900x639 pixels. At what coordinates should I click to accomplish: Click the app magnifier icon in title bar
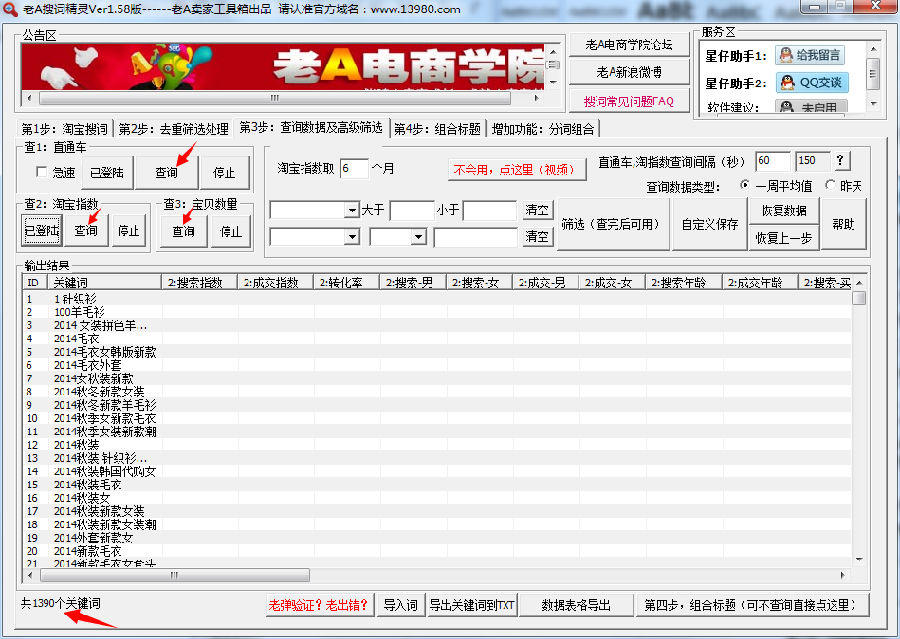[x=10, y=10]
